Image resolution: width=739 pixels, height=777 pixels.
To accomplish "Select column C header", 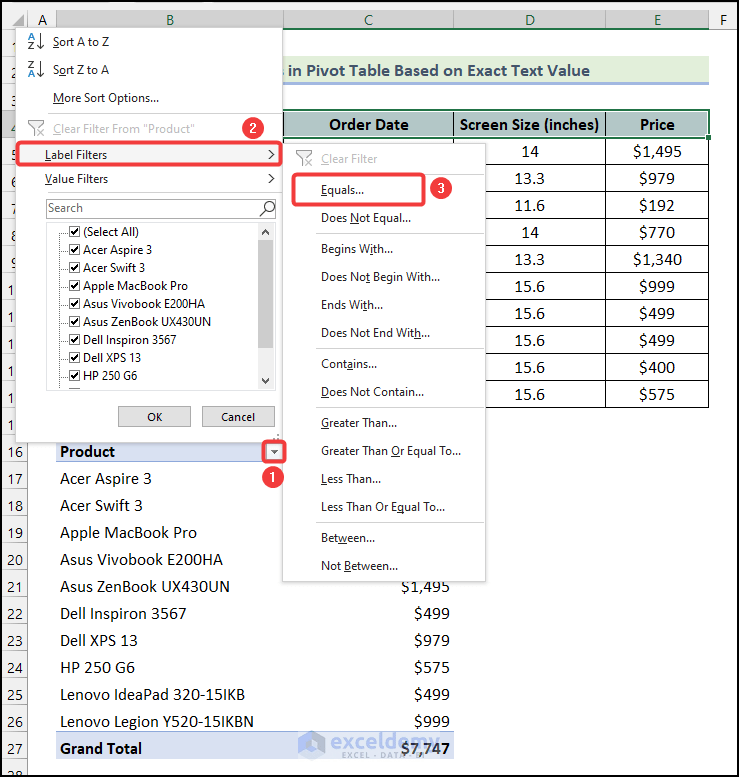I will (x=368, y=20).
